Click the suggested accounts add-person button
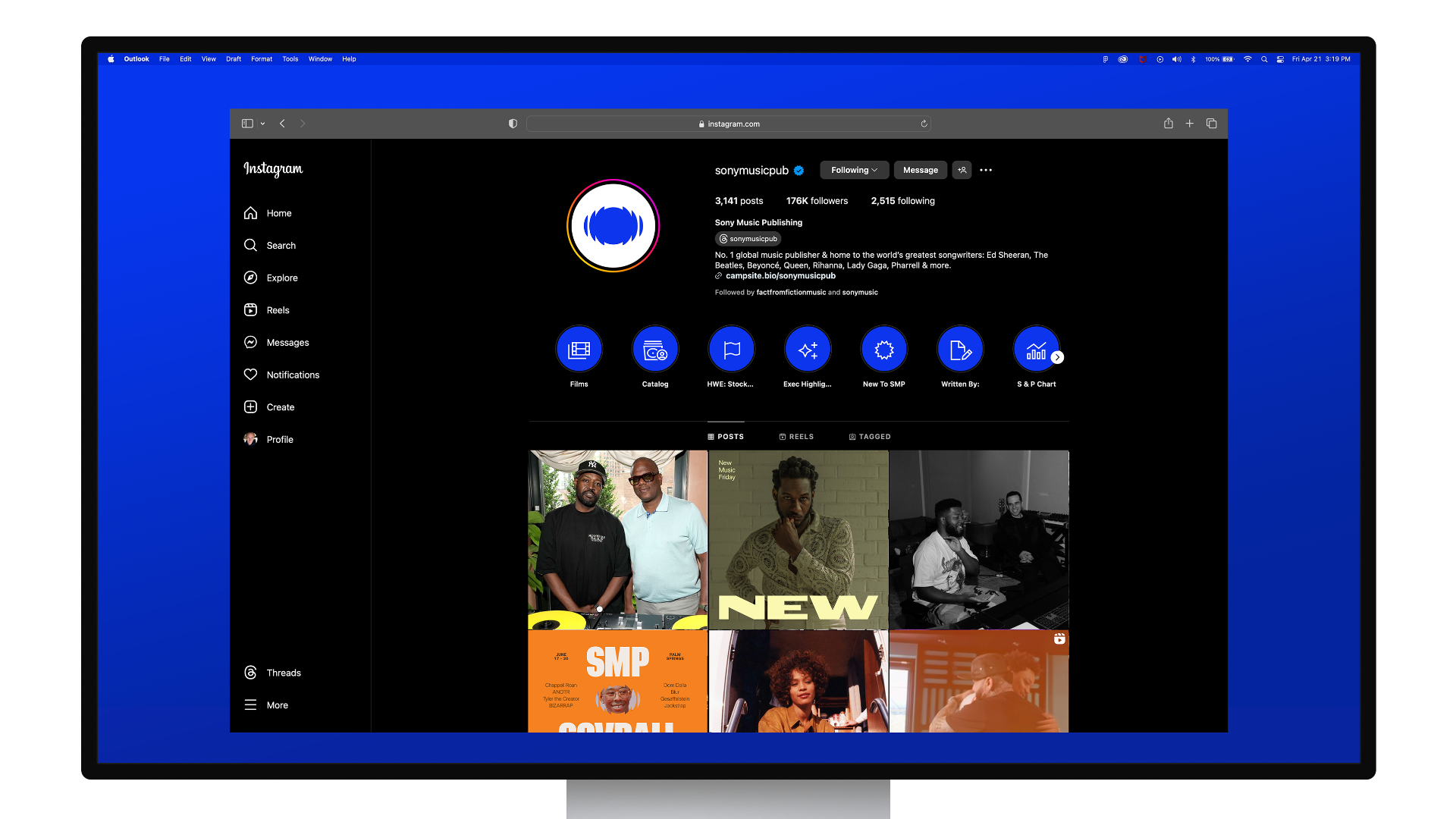 click(962, 170)
